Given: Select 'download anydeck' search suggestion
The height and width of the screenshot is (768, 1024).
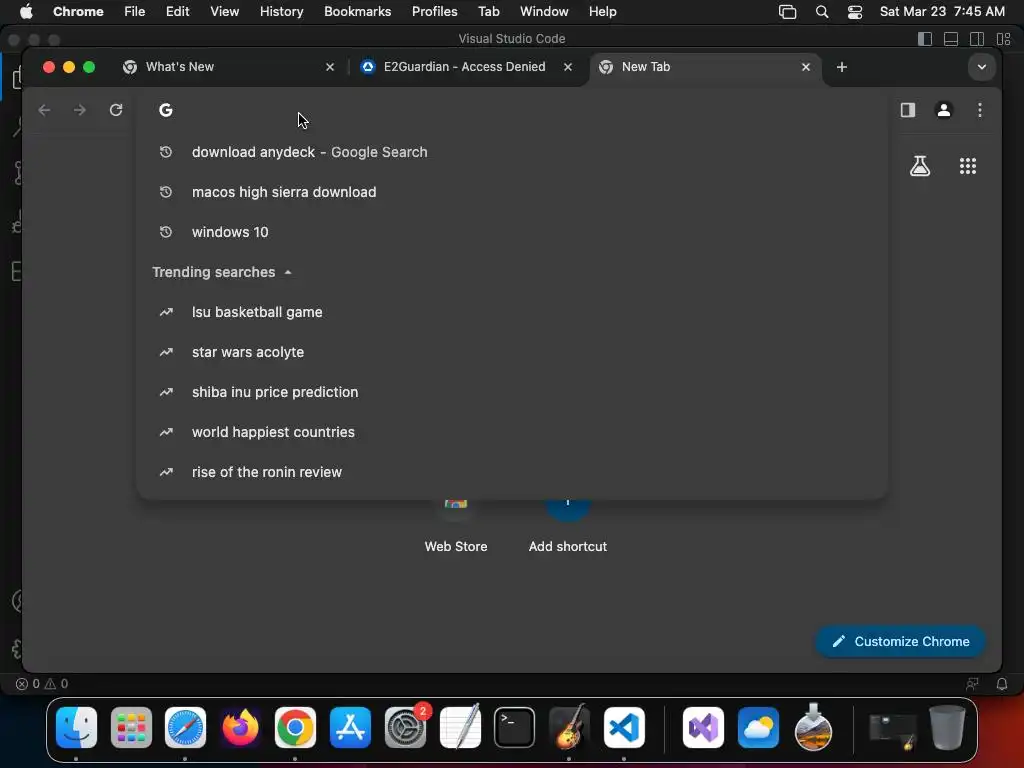Looking at the screenshot, I should (513, 152).
